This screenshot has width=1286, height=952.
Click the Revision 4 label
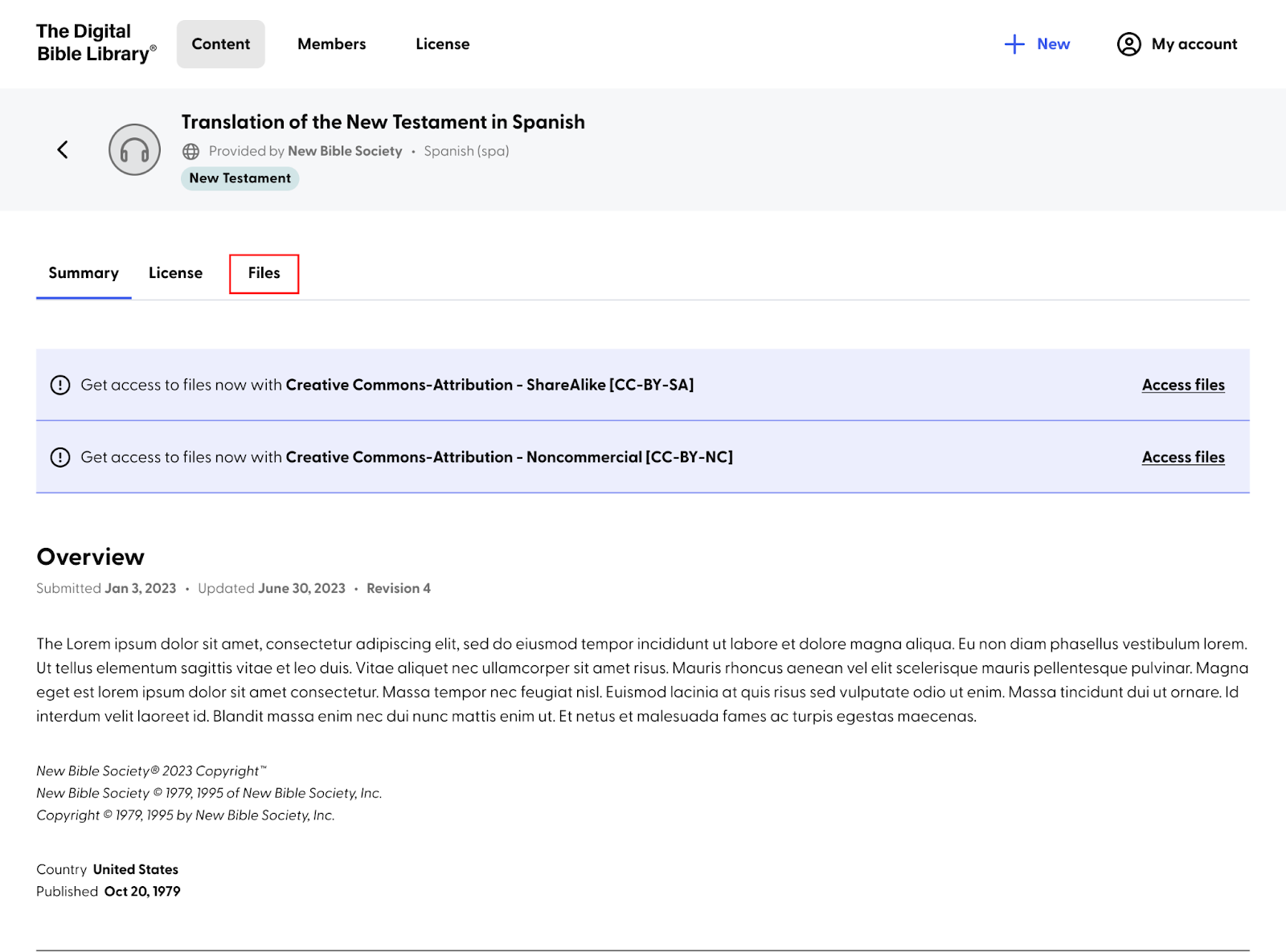[399, 588]
